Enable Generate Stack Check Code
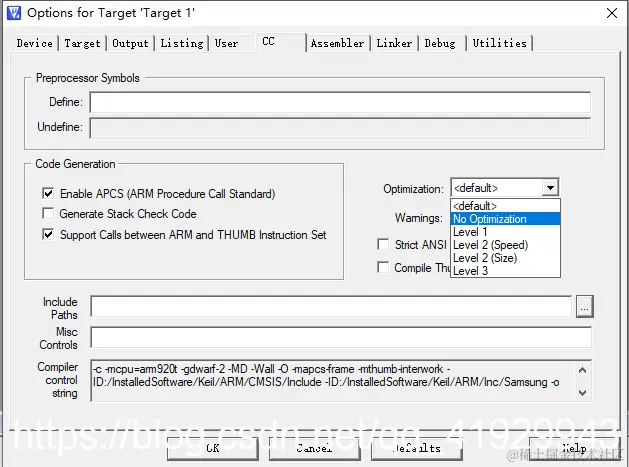629x467 pixels. pos(48,213)
